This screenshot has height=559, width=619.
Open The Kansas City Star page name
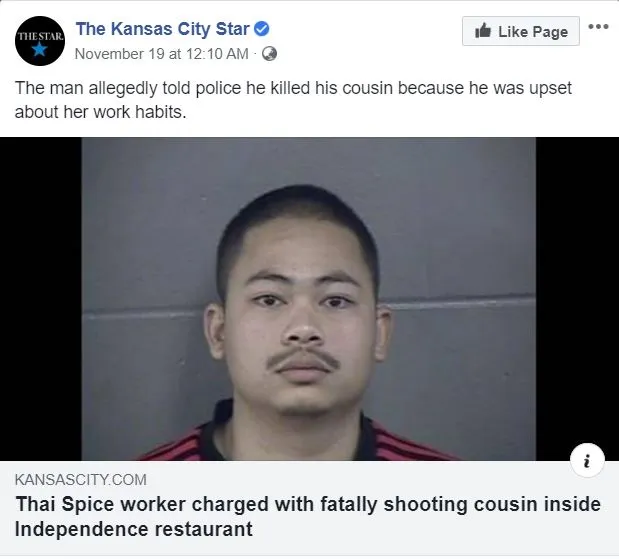tap(162, 29)
